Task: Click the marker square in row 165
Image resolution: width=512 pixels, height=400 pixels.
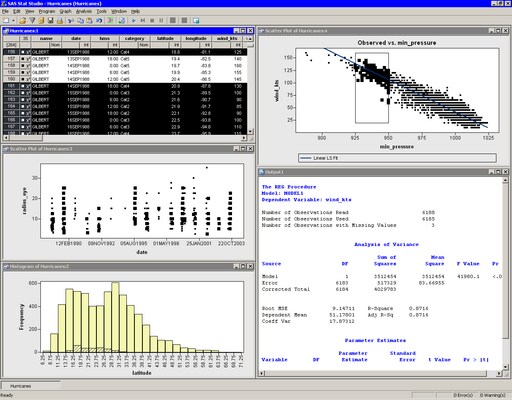Action: [23, 113]
